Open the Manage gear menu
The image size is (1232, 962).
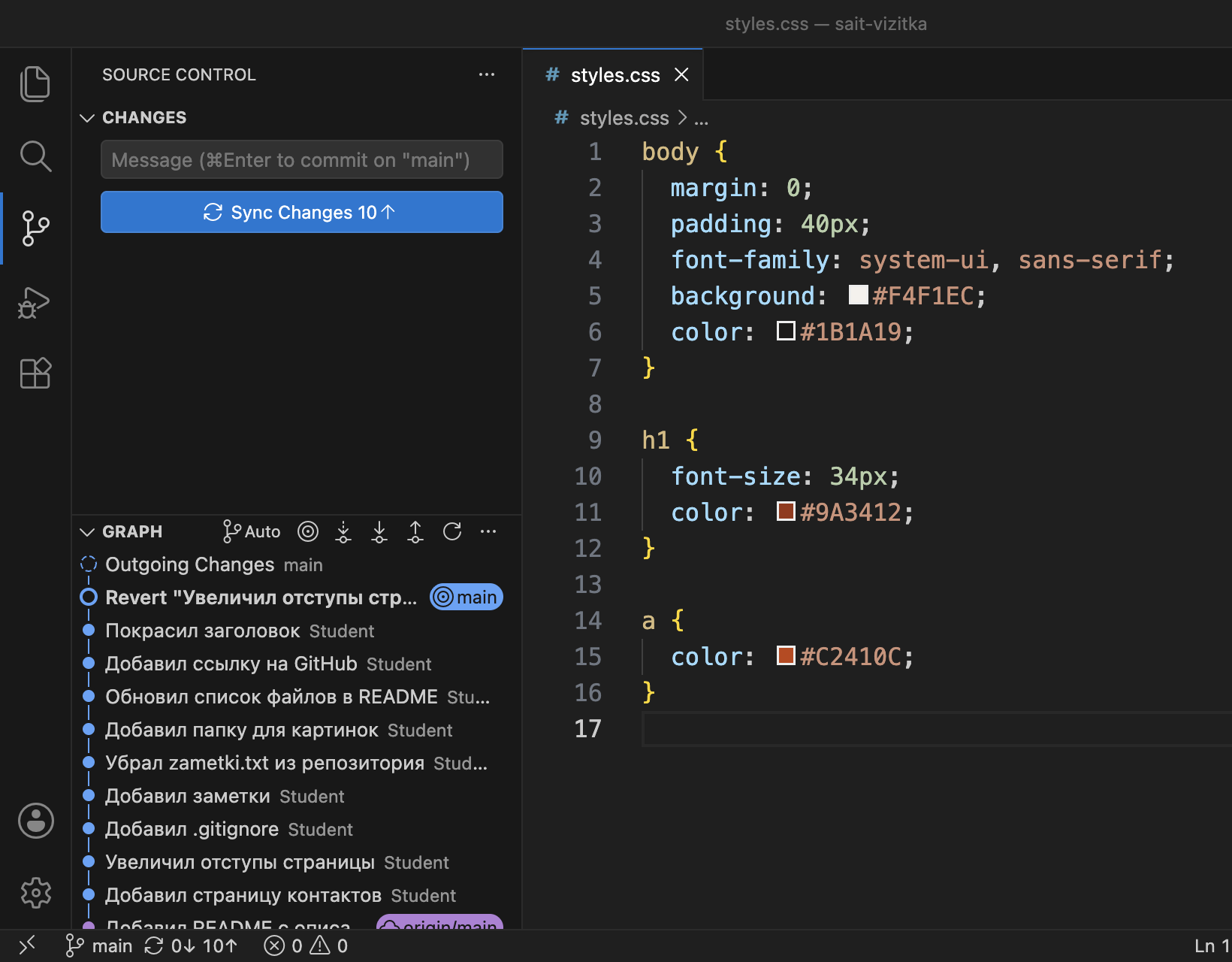coord(35,892)
